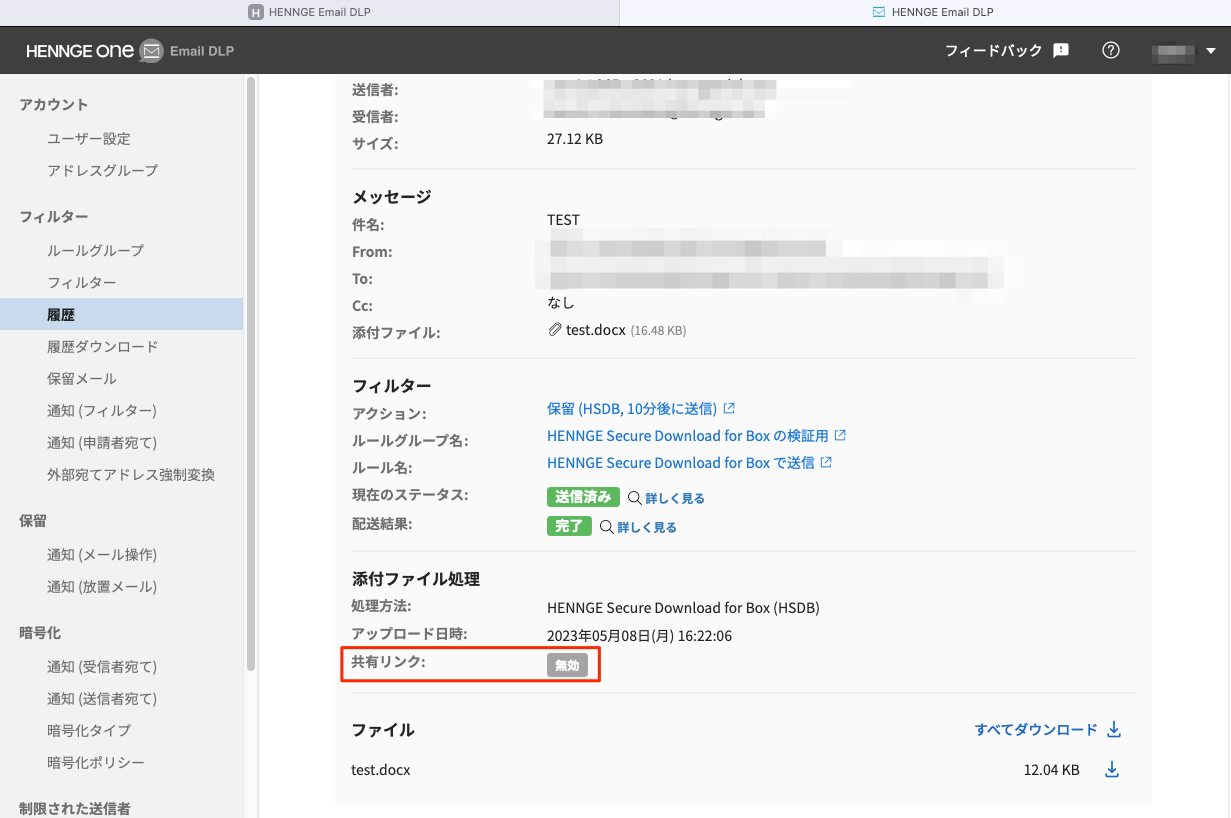1231x818 pixels.
Task: Open アドレスグループ in the sidebar
Action: tap(102, 171)
